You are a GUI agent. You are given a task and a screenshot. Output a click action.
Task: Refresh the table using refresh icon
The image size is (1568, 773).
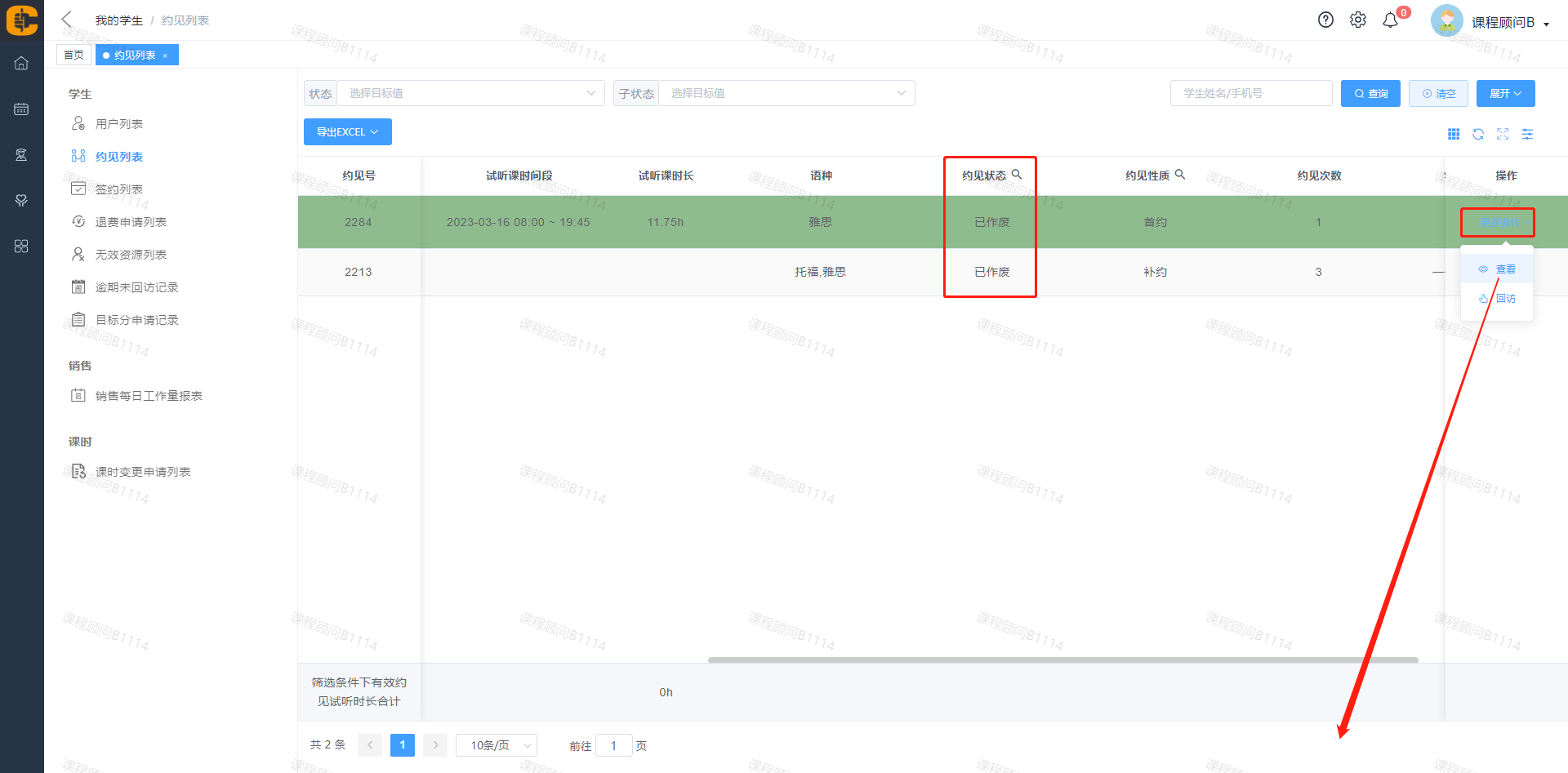point(1478,135)
